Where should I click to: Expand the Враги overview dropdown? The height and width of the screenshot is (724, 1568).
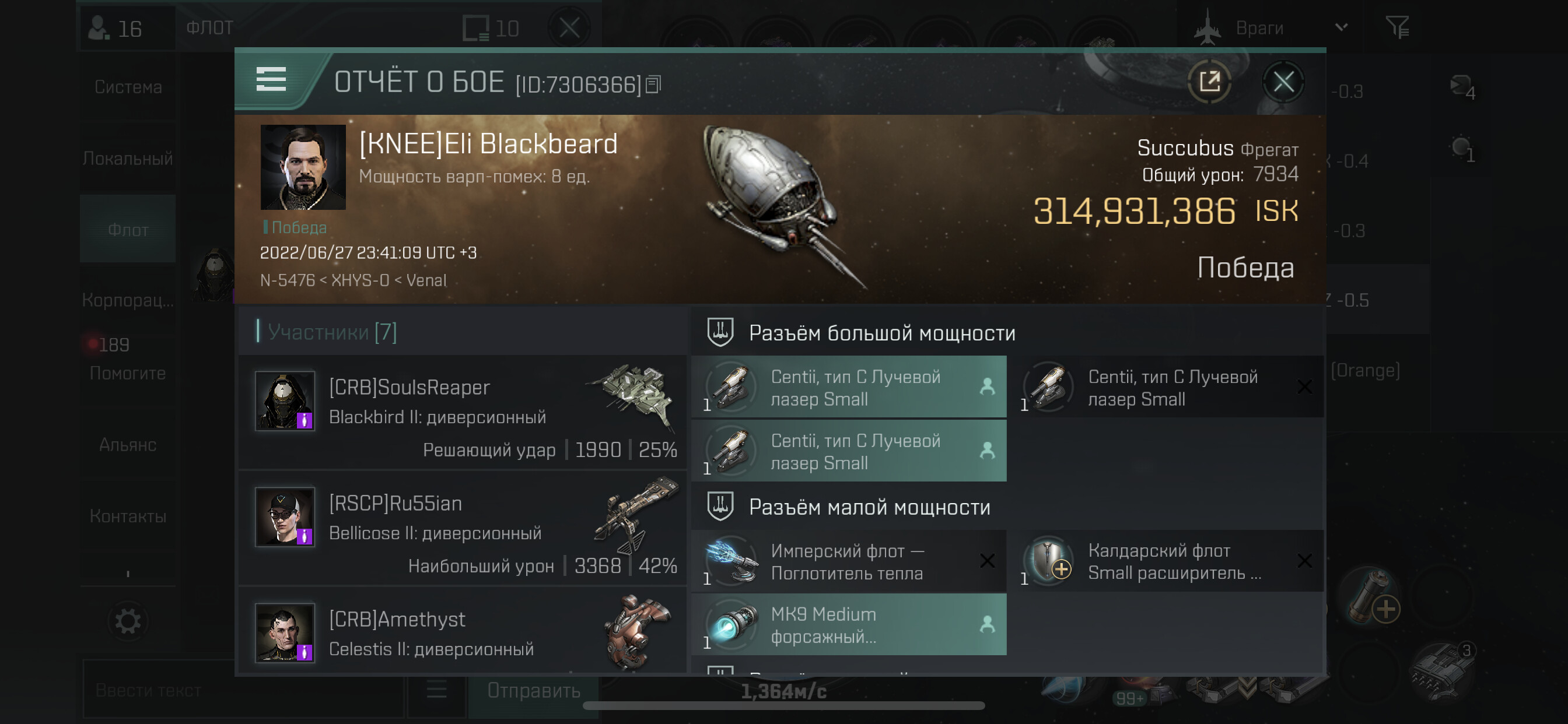(x=1342, y=27)
